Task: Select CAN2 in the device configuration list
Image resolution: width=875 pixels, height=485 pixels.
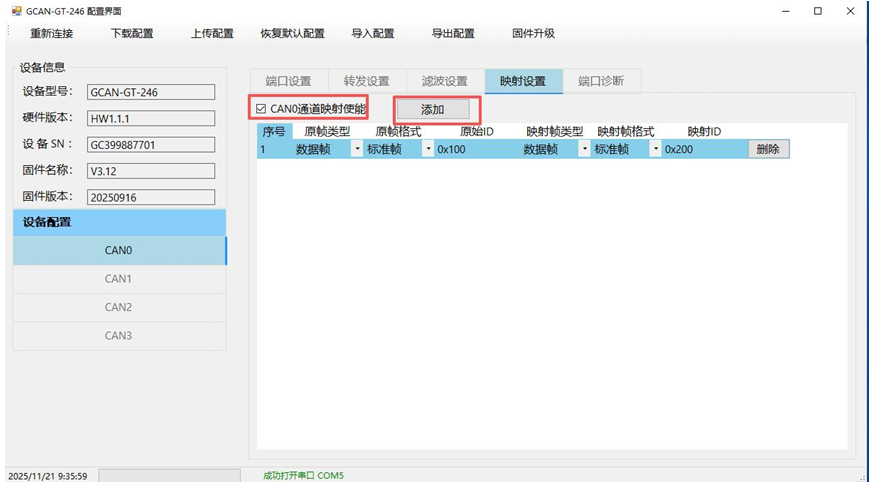Action: (119, 307)
